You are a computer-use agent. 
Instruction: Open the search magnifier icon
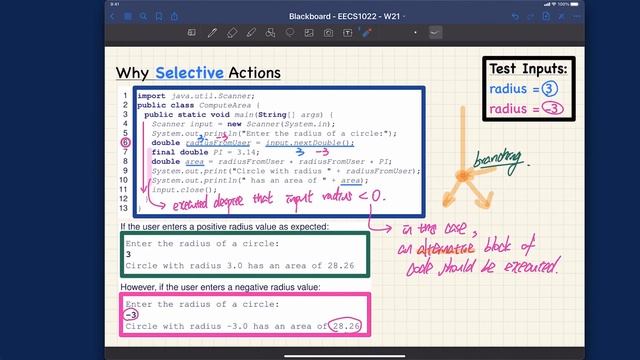143,16
